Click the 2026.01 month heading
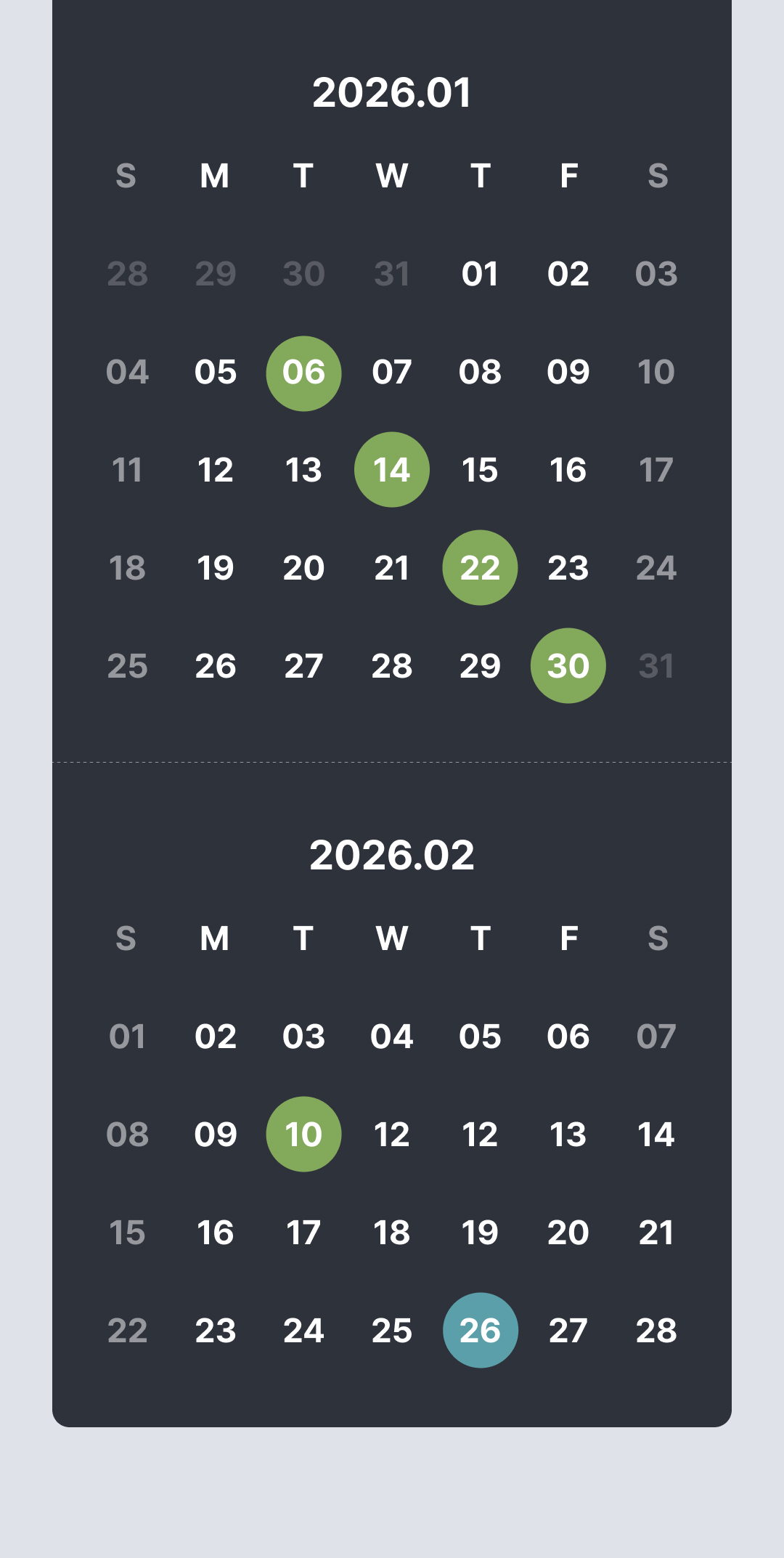784x1558 pixels. tap(392, 93)
